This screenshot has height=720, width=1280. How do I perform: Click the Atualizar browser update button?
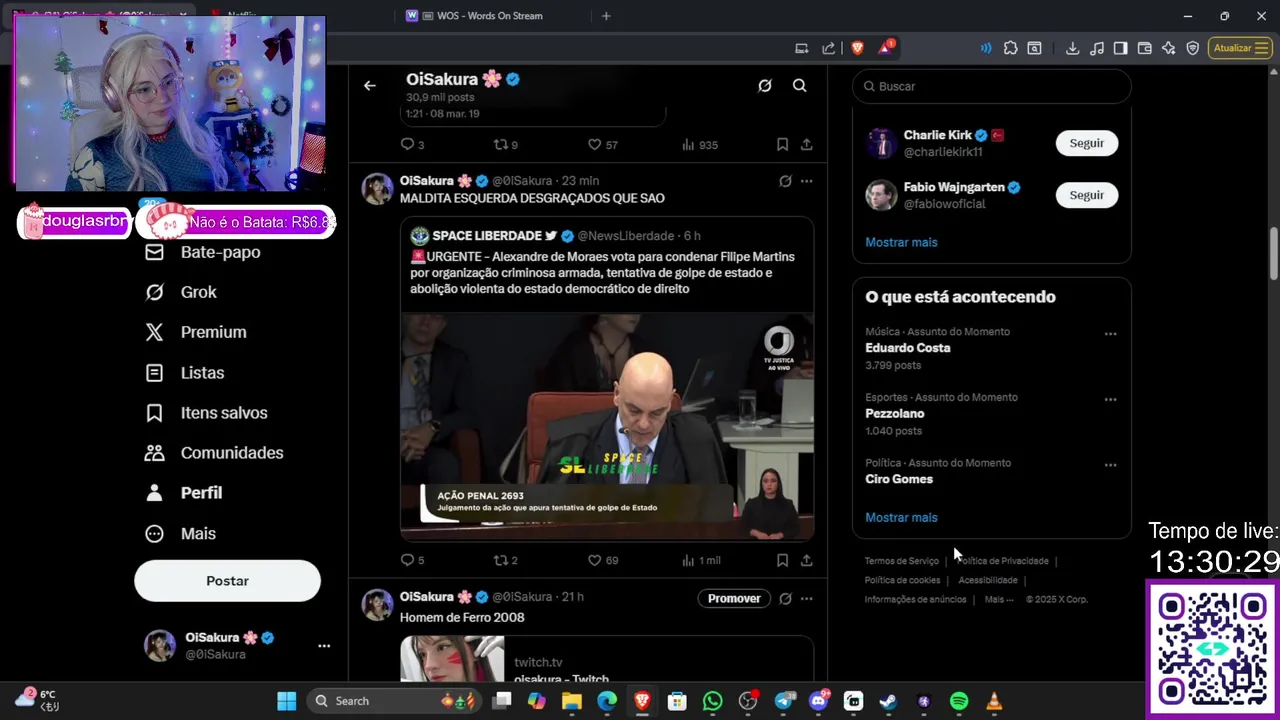(x=1239, y=48)
